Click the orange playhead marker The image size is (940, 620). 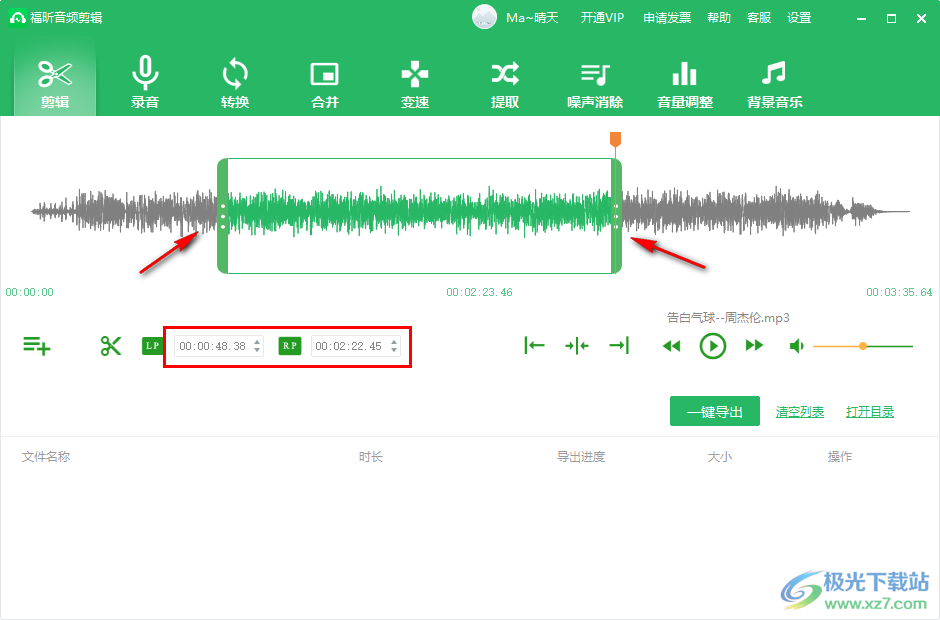click(x=615, y=139)
